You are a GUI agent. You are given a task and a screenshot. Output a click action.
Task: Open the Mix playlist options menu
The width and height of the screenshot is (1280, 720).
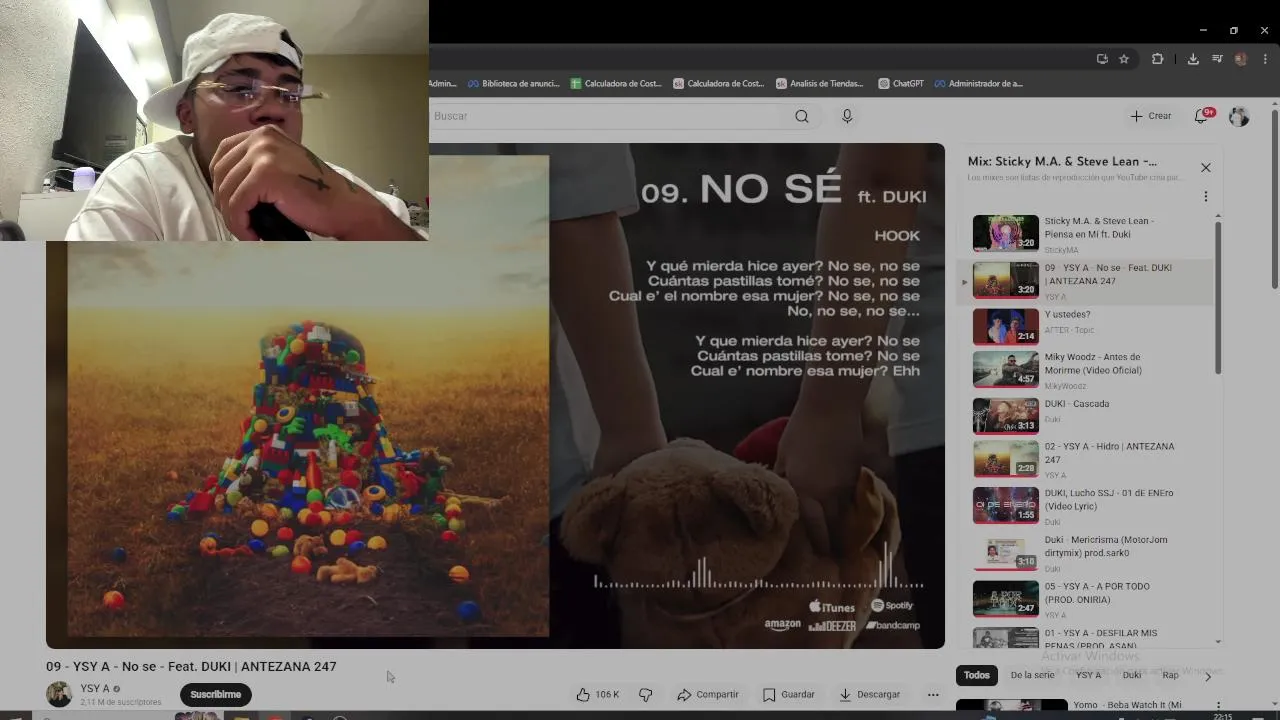(1206, 196)
